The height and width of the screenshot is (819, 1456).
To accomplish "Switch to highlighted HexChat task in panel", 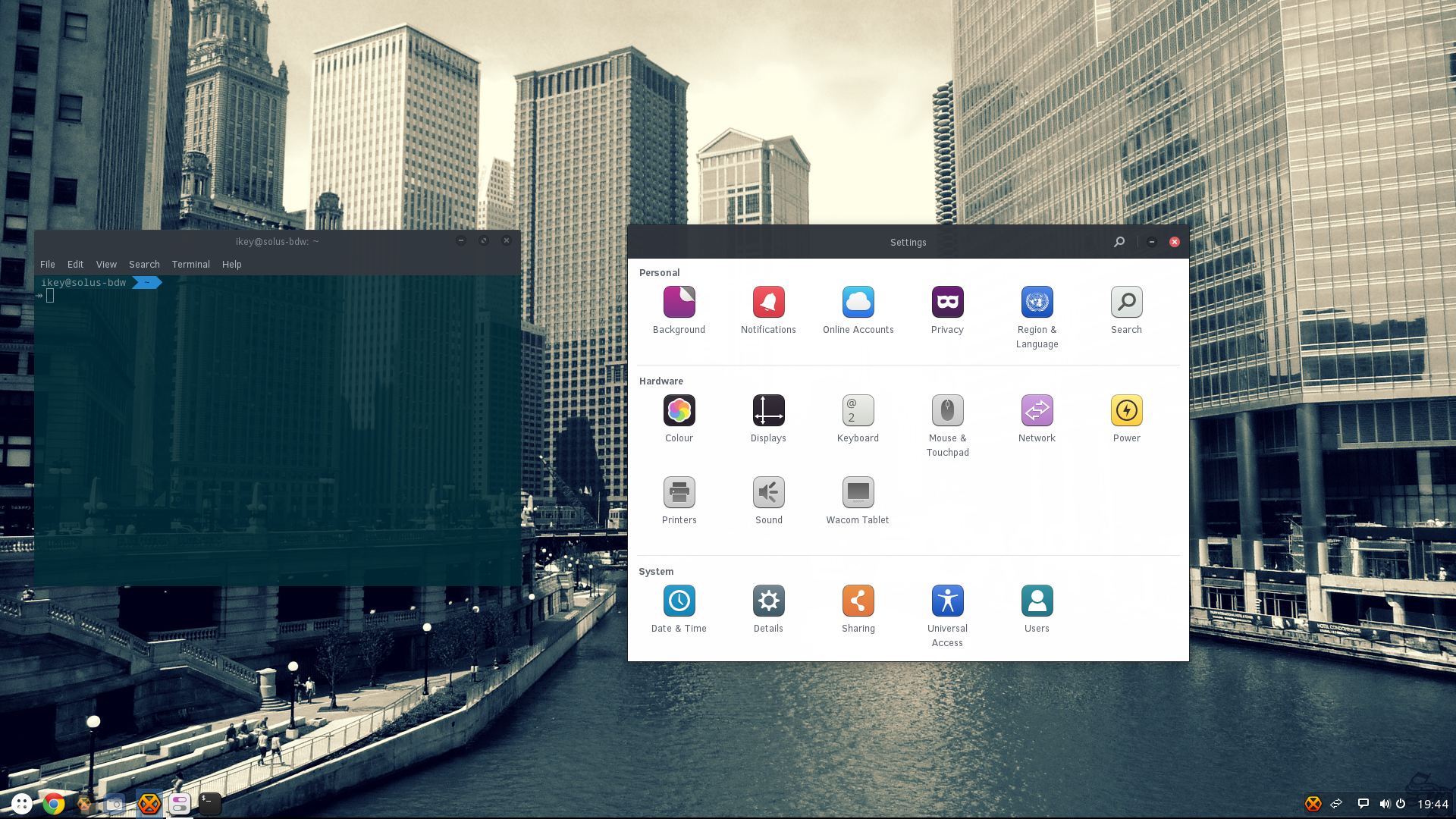I will [x=149, y=804].
